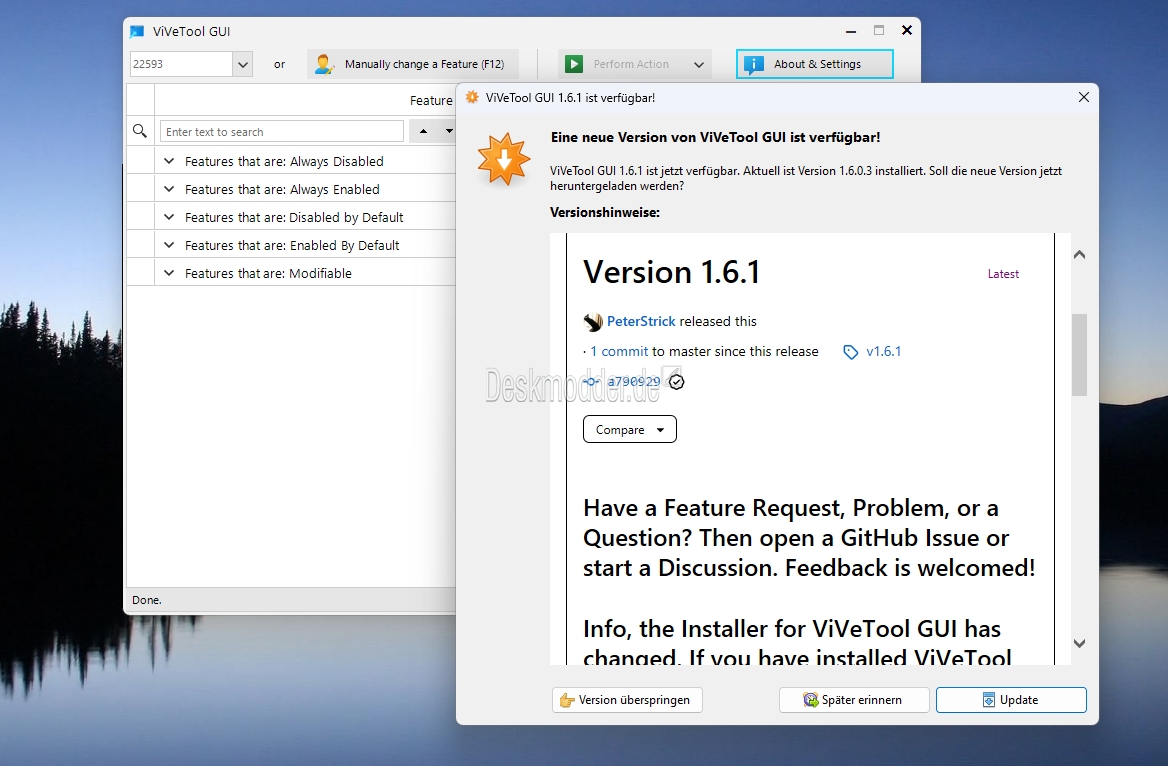
Task: Click the release notes vertical scrollbar thumb
Action: [x=1079, y=355]
